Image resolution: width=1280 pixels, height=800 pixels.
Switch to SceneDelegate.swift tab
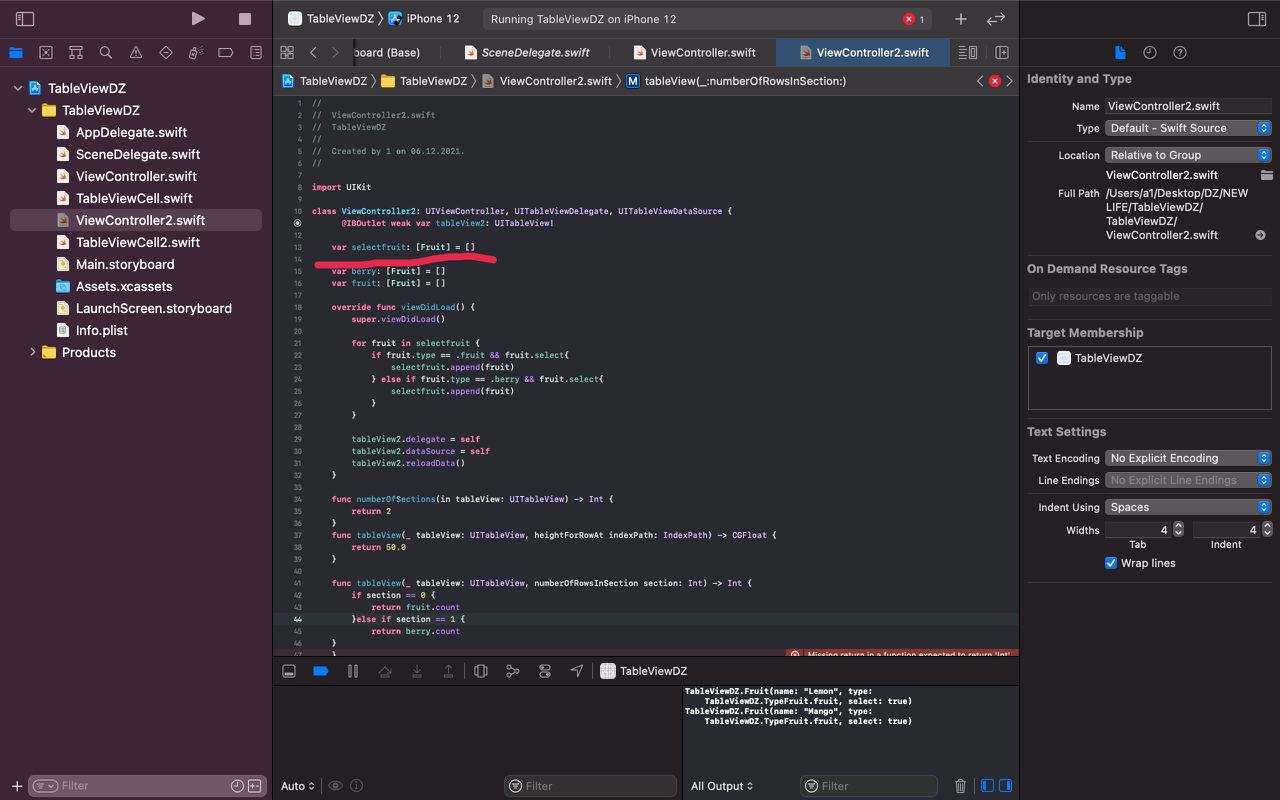pos(526,52)
